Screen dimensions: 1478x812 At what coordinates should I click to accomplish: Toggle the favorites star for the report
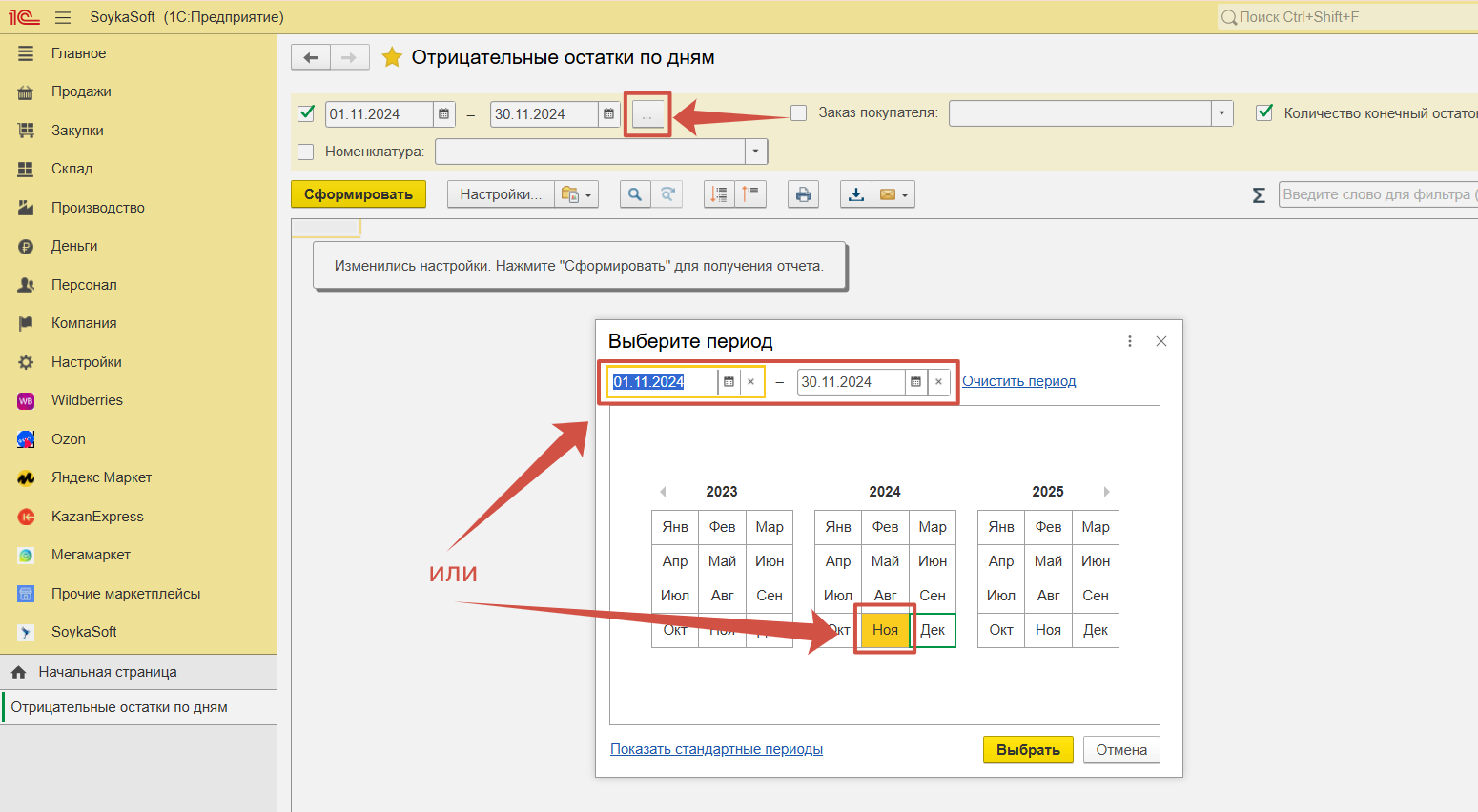click(391, 57)
